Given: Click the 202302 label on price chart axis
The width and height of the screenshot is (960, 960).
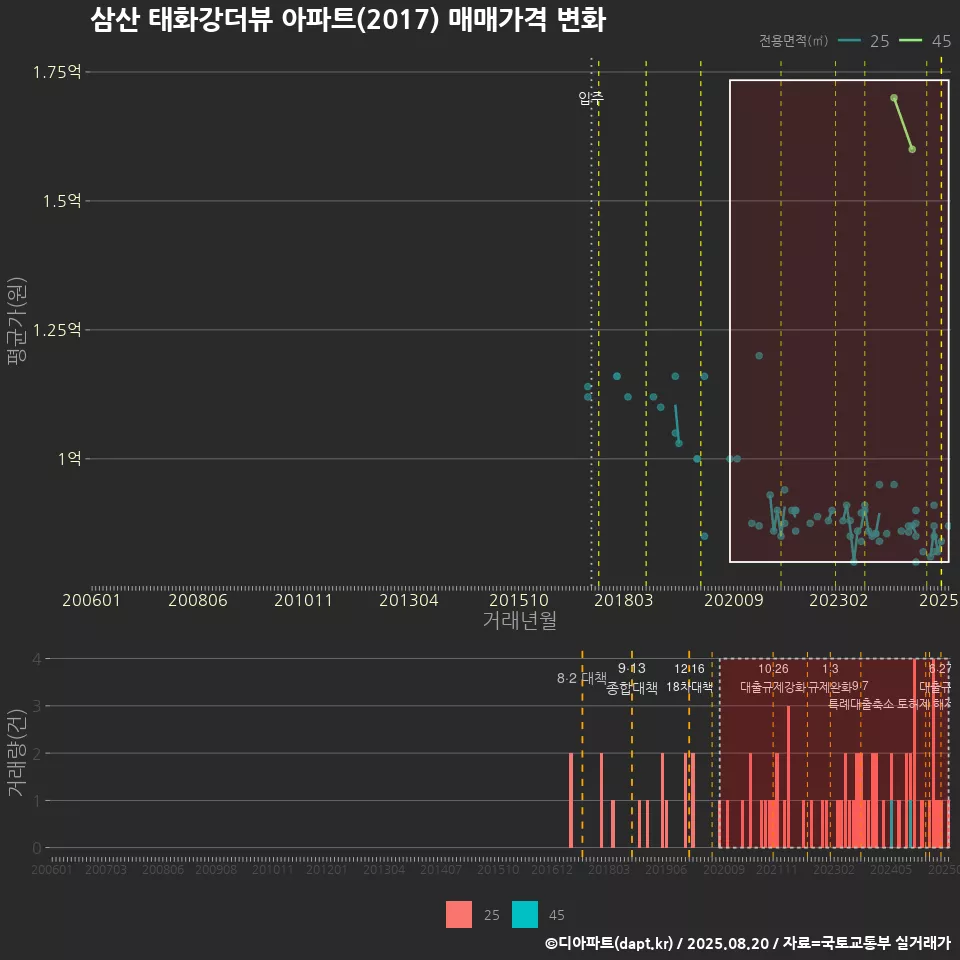Looking at the screenshot, I should [839, 601].
